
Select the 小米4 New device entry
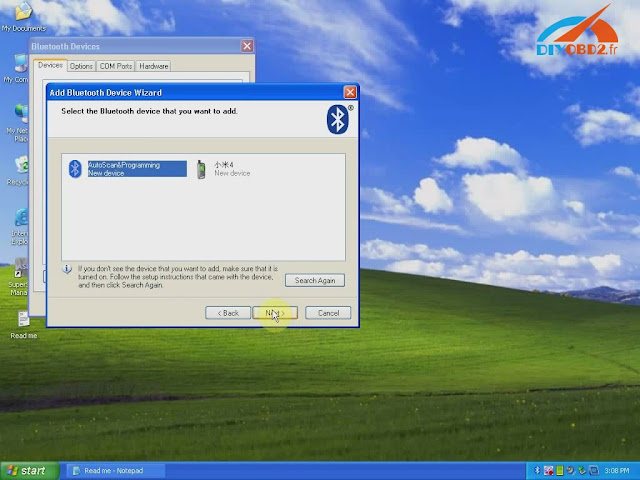point(224,169)
